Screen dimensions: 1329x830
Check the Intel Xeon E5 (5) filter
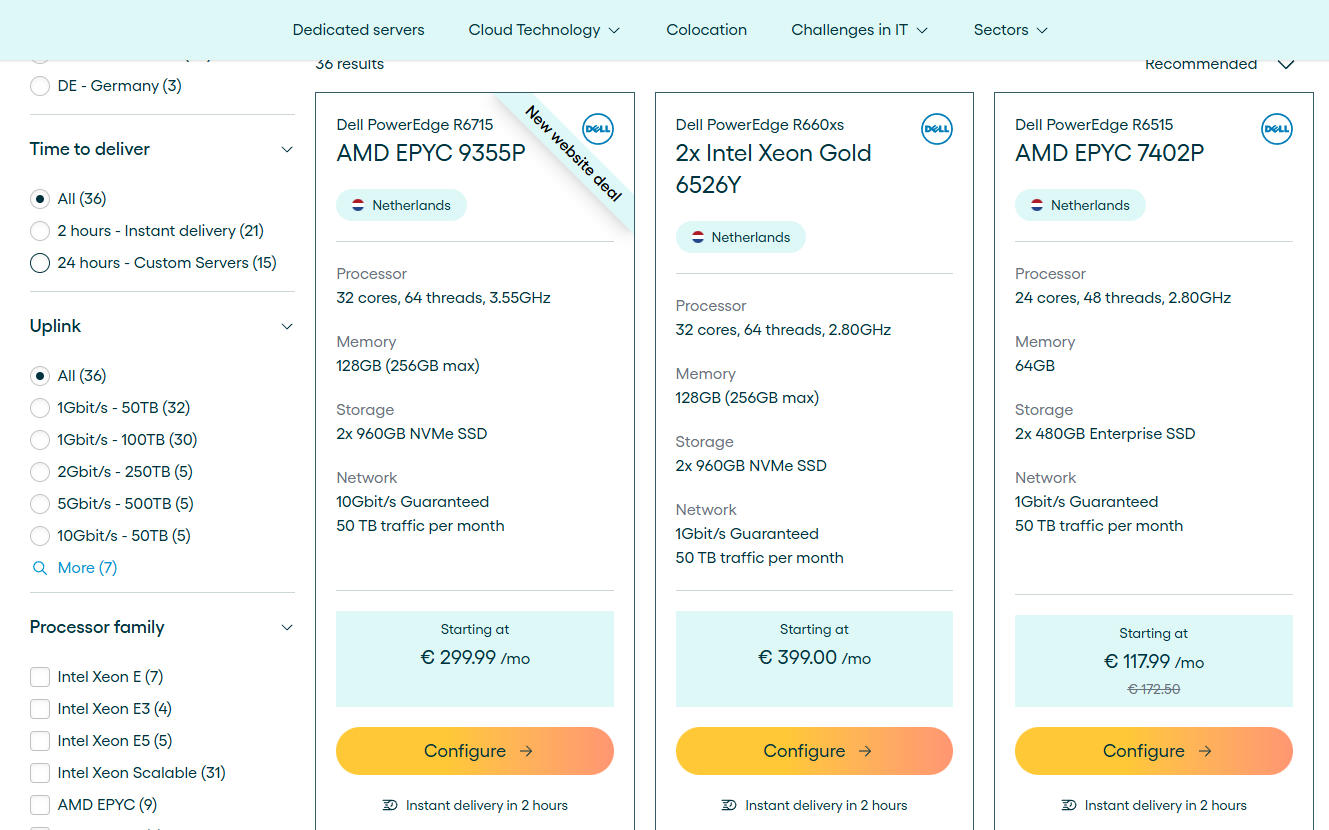(x=40, y=741)
